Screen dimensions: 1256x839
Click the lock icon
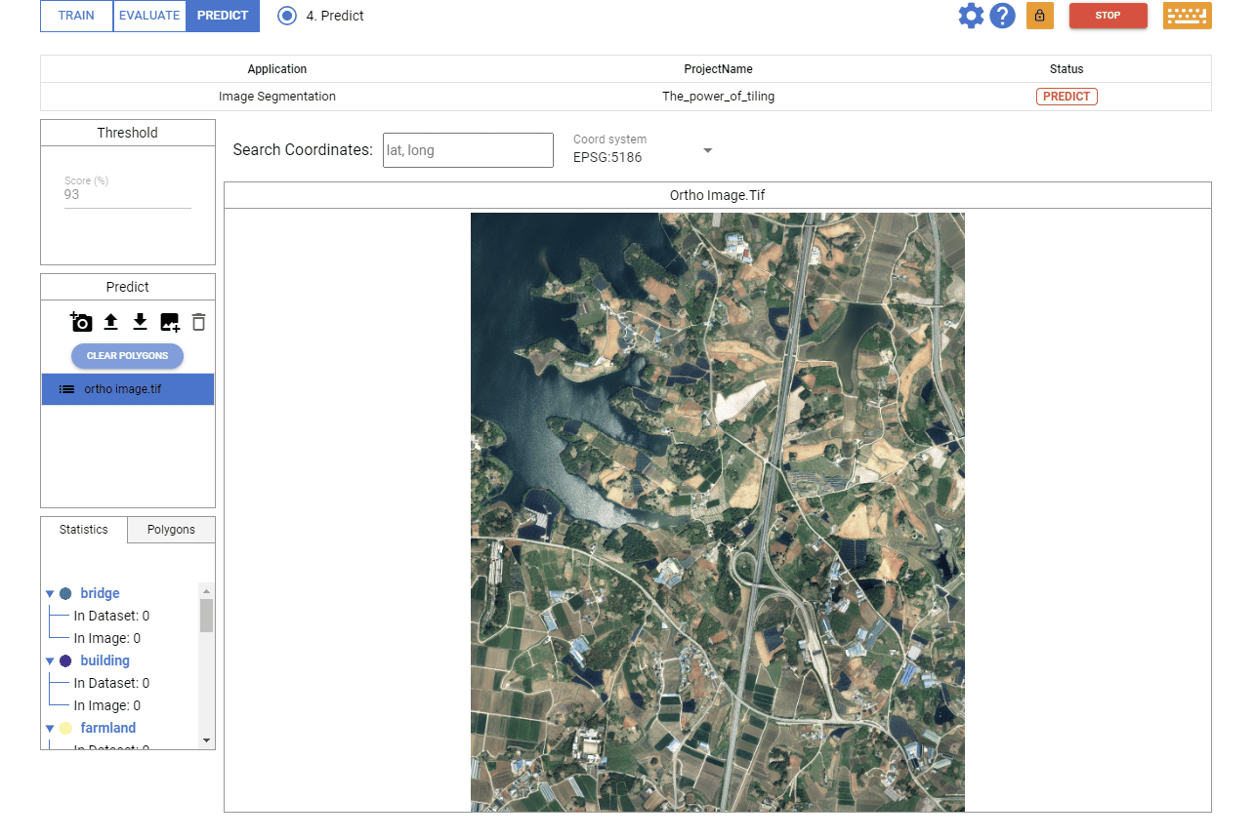pyautogui.click(x=1040, y=16)
